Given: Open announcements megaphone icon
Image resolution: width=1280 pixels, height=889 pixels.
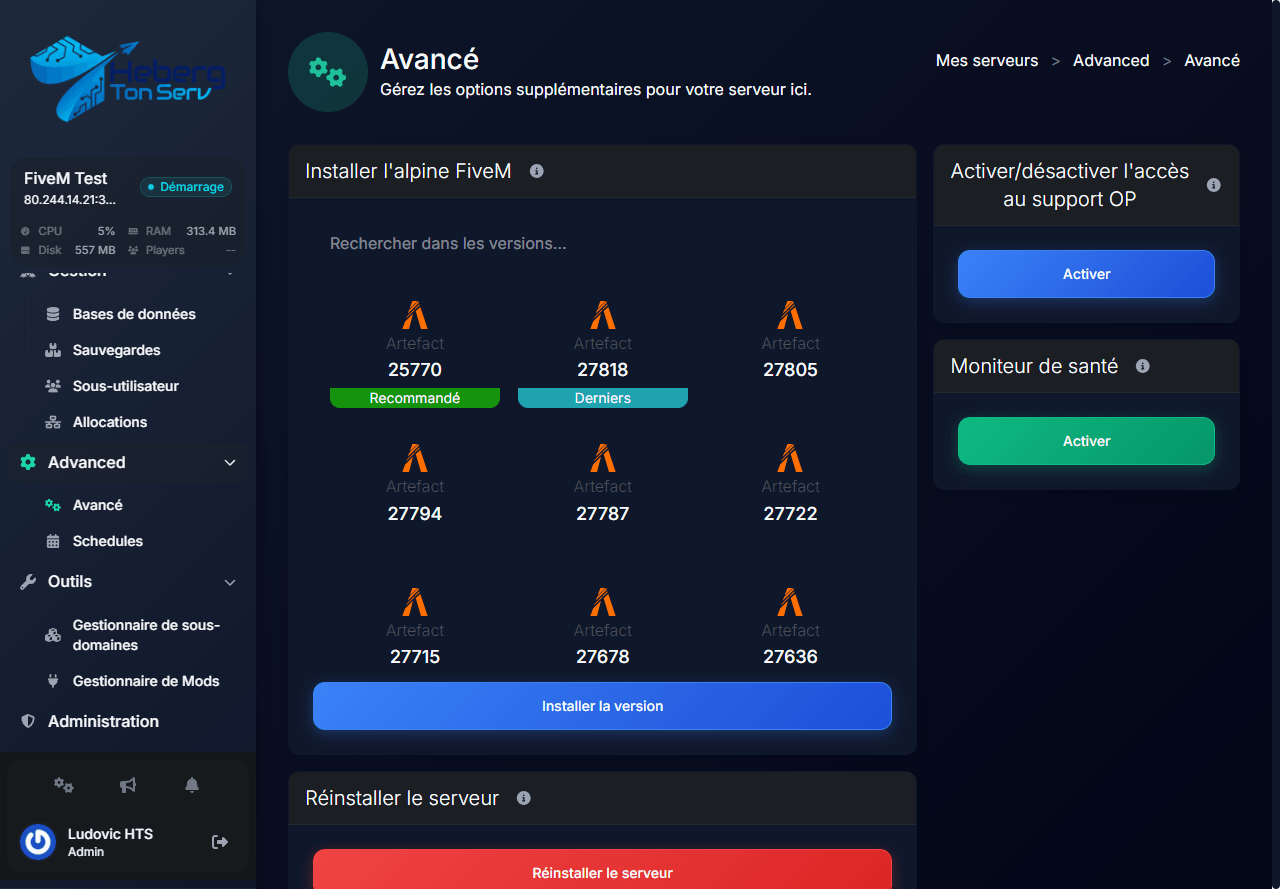Looking at the screenshot, I should tap(128, 785).
